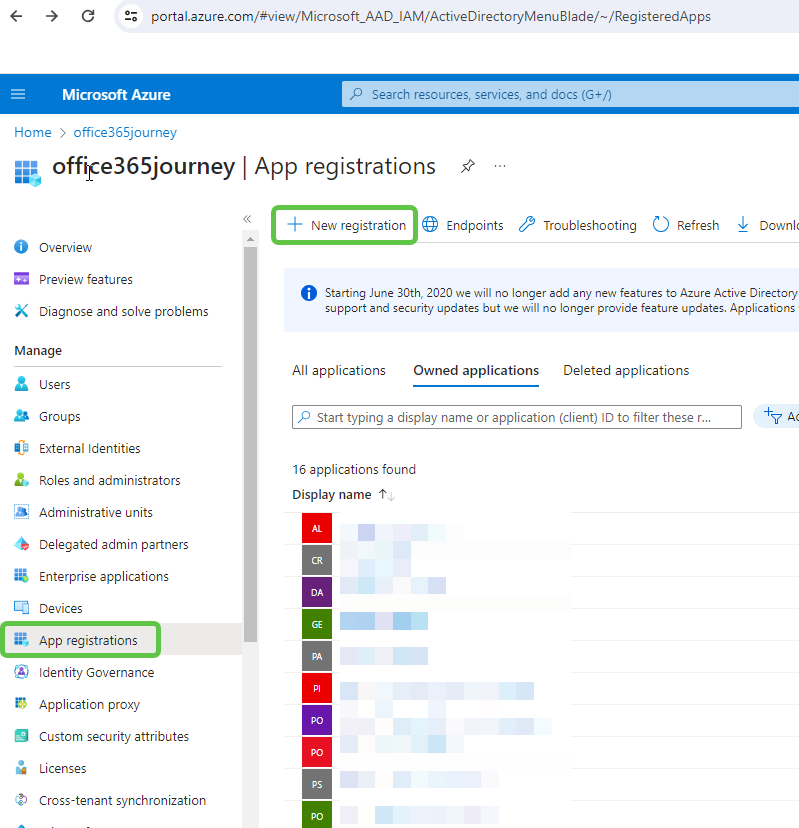Switch to the Deleted applications tab
The height and width of the screenshot is (828, 799).
coord(626,370)
